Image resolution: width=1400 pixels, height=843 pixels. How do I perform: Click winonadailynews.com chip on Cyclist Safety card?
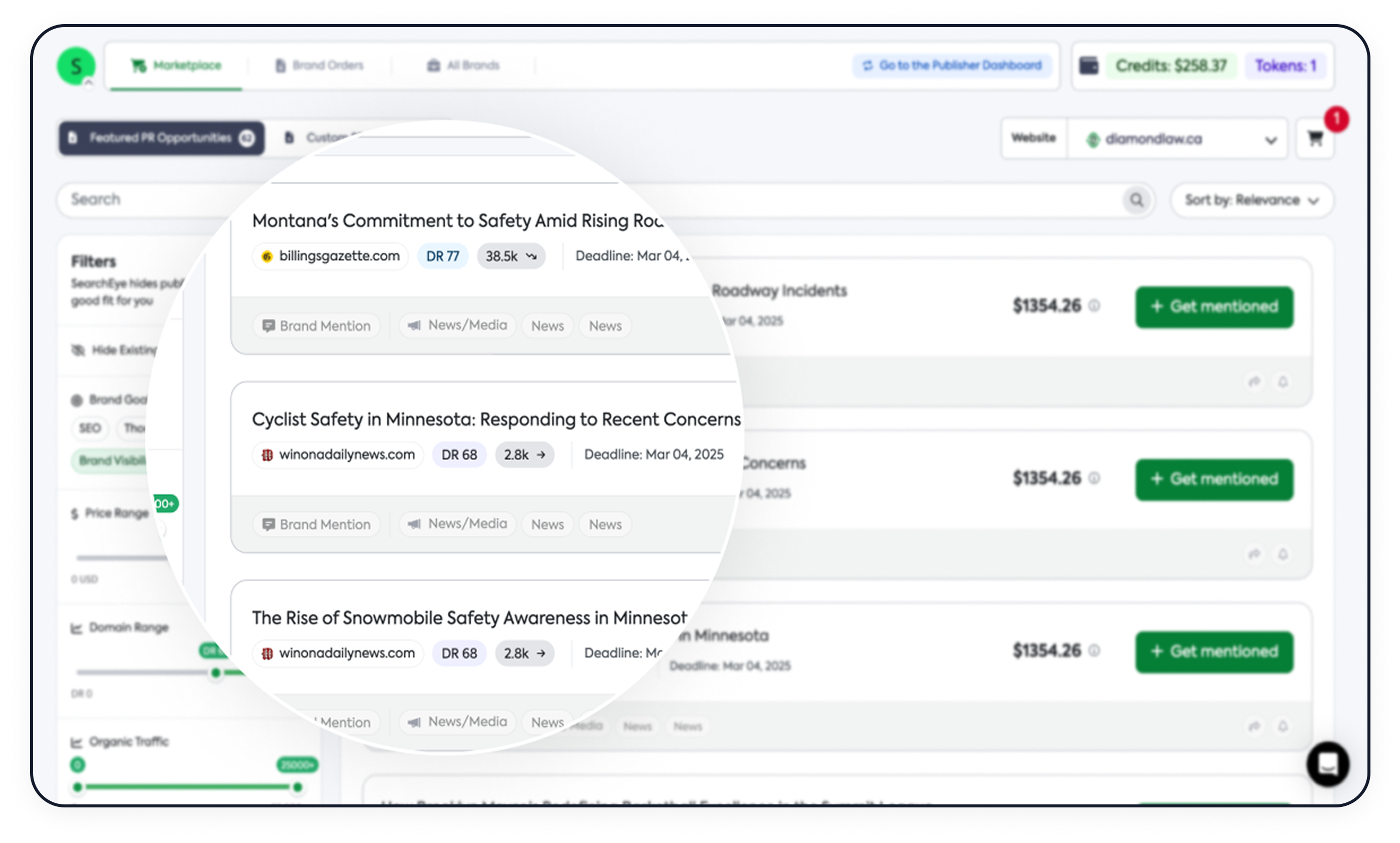tap(338, 455)
